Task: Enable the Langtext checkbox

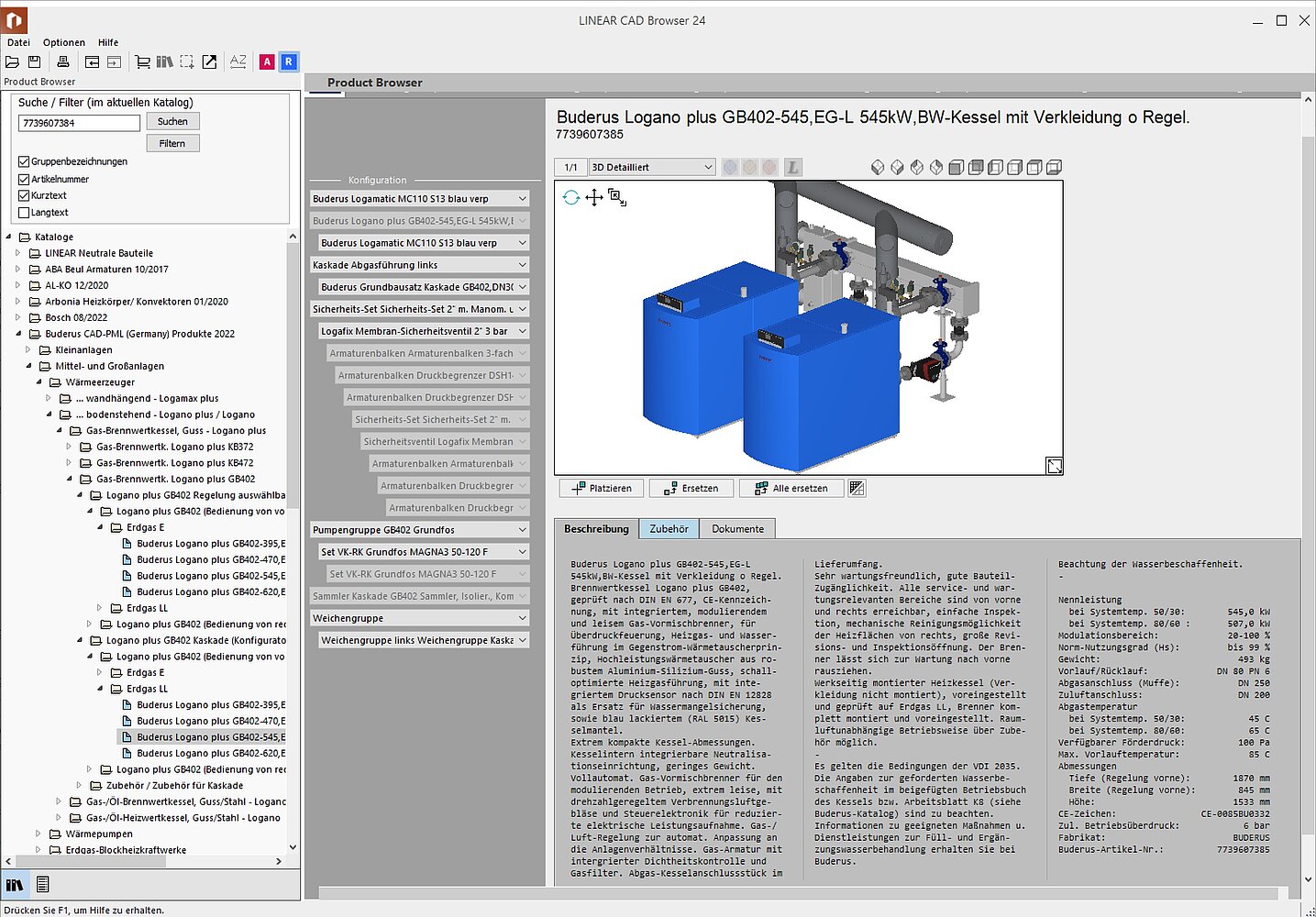Action: tap(24, 213)
